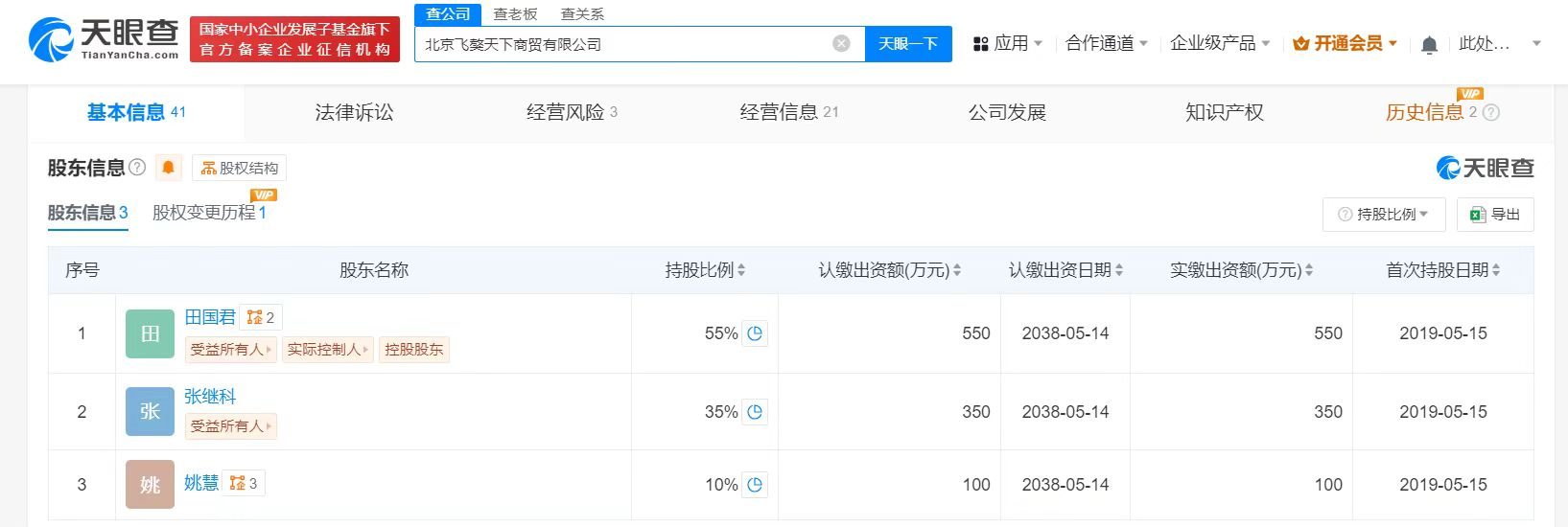This screenshot has width=1568, height=527.
Task: Open shareholder 张继科 profile link
Action: 210,396
